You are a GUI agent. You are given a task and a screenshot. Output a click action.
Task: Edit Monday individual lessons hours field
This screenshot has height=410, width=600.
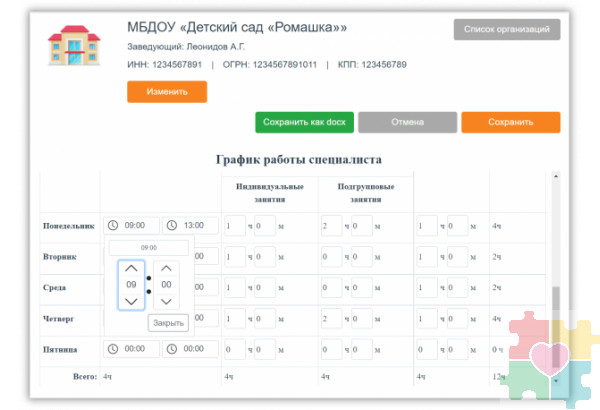235,226
